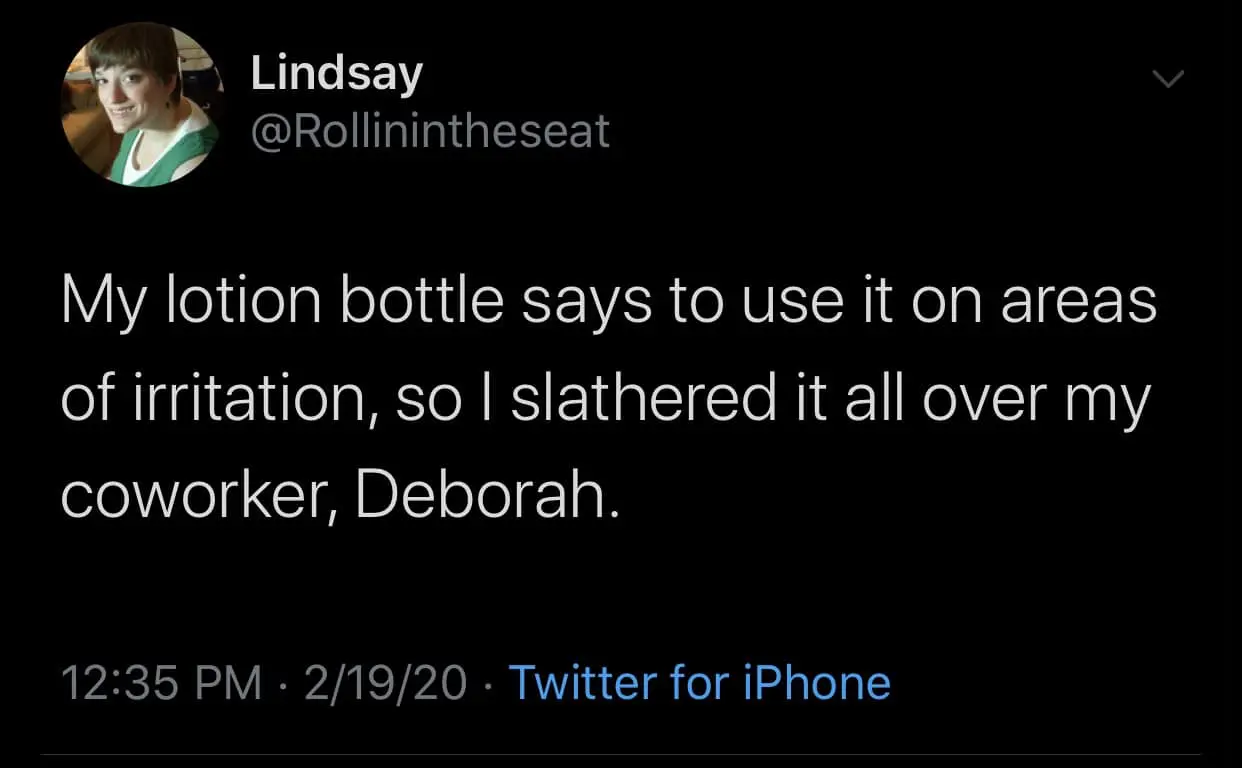
Task: Open the Lindsay display name profile link
Action: [336, 75]
